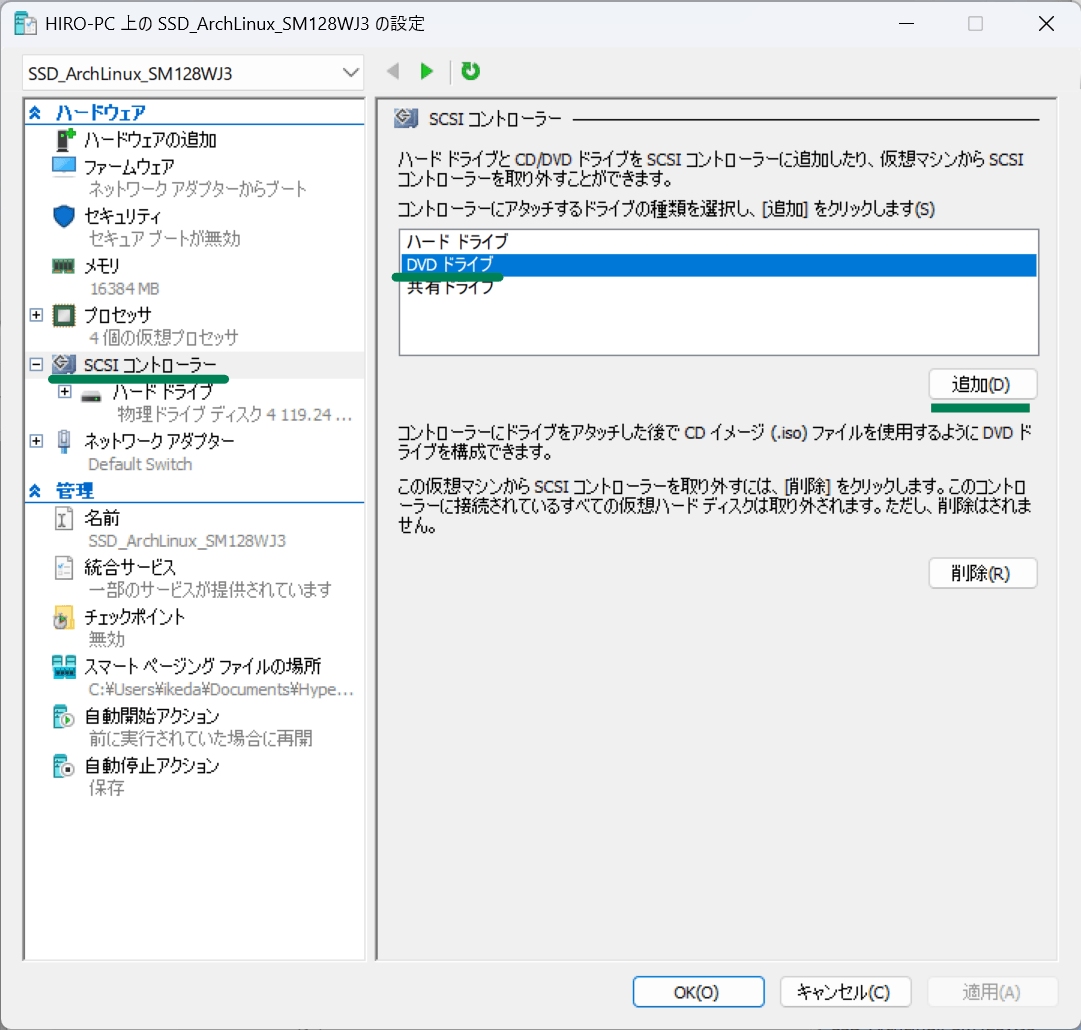Click the green start arrow toolbar icon

(427, 71)
